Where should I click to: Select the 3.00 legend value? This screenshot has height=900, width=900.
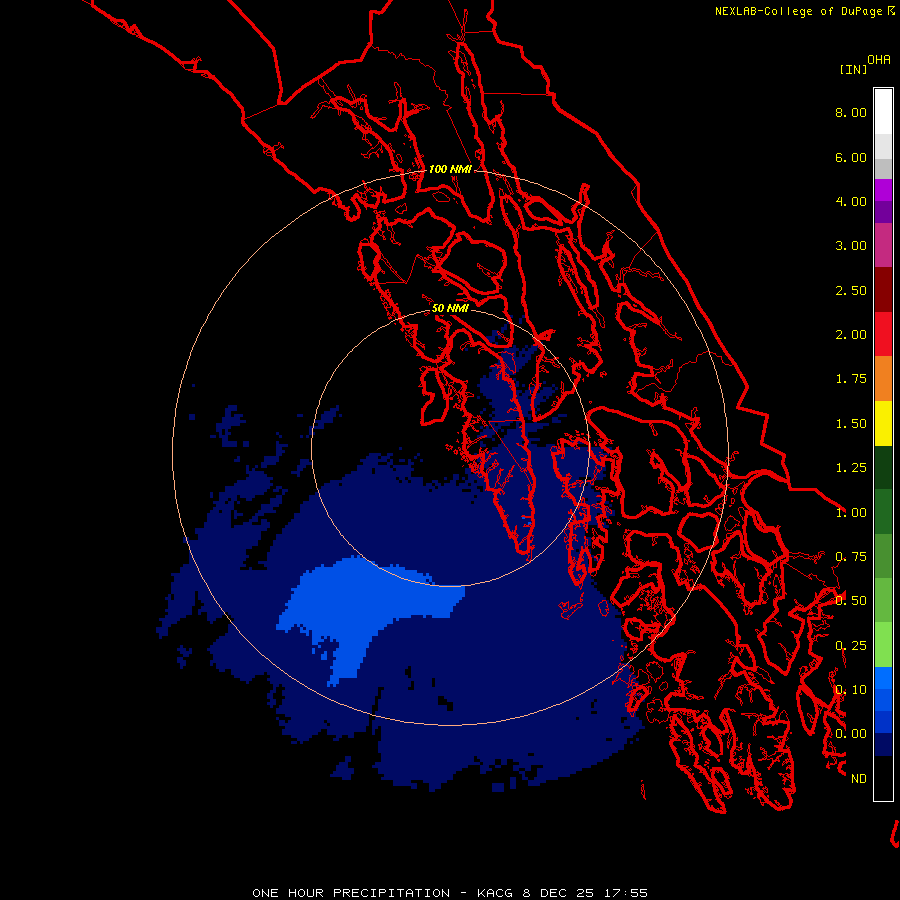[x=851, y=246]
